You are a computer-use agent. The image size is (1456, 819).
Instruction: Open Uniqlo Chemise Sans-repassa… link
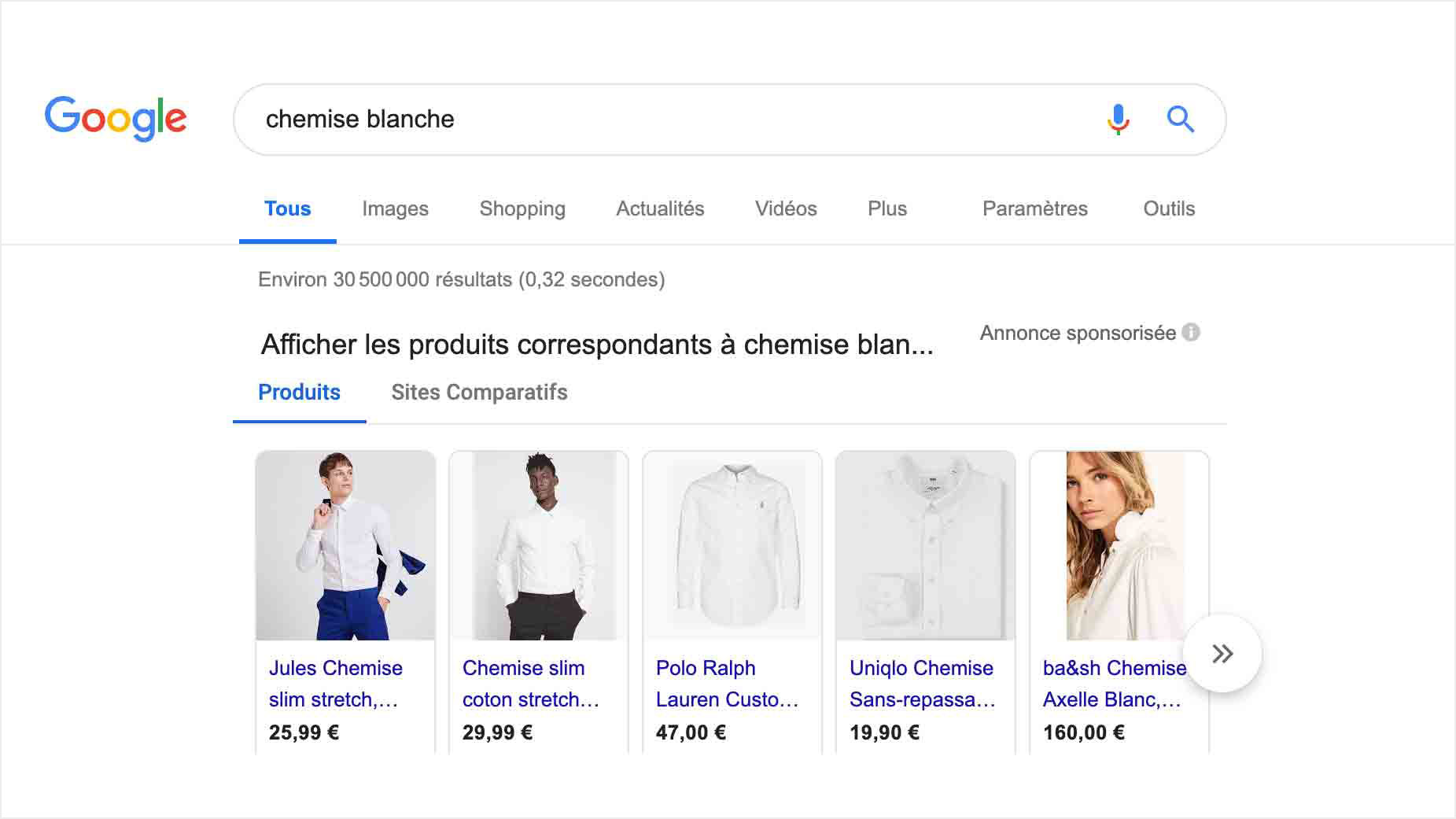pos(922,684)
